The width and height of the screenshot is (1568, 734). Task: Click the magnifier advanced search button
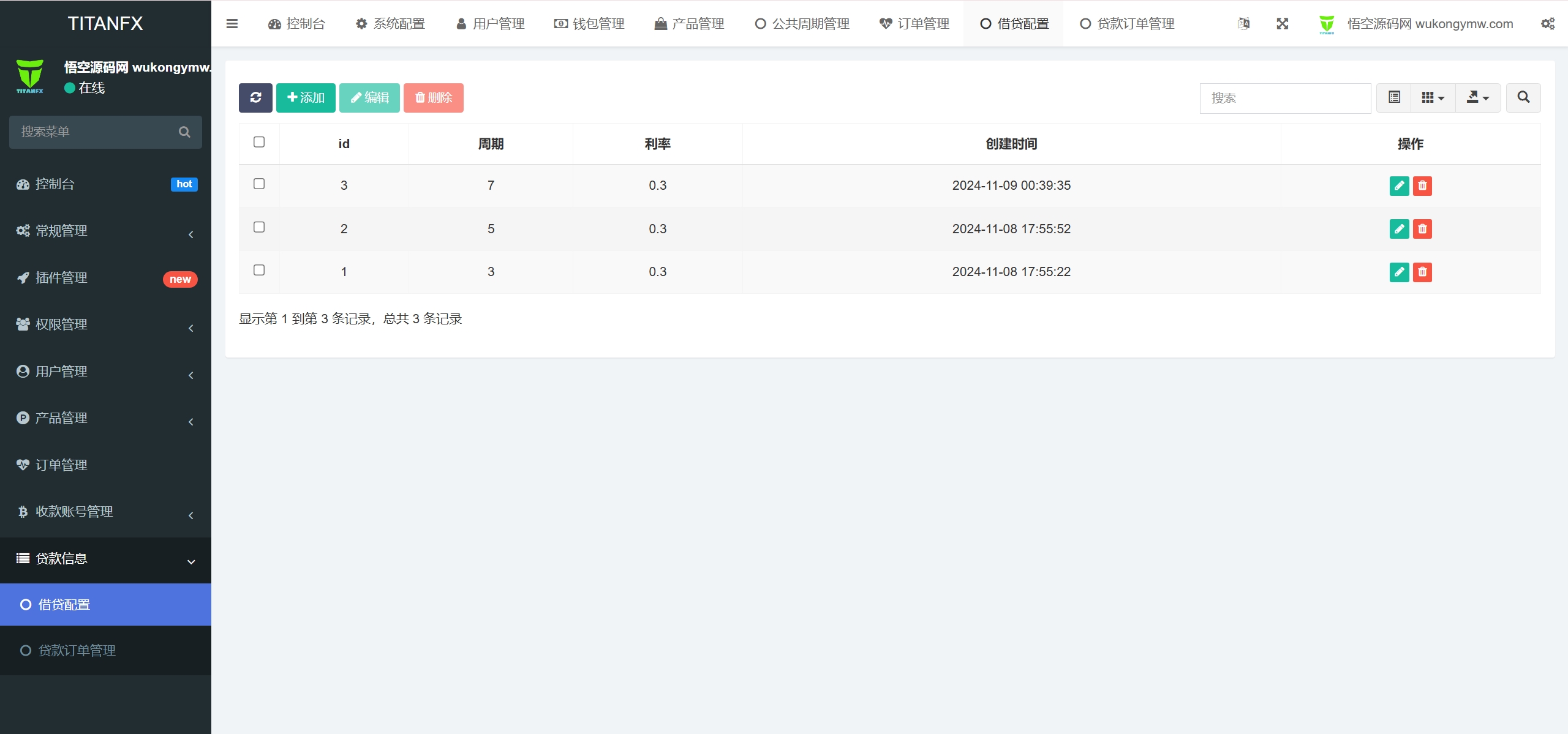(x=1523, y=97)
